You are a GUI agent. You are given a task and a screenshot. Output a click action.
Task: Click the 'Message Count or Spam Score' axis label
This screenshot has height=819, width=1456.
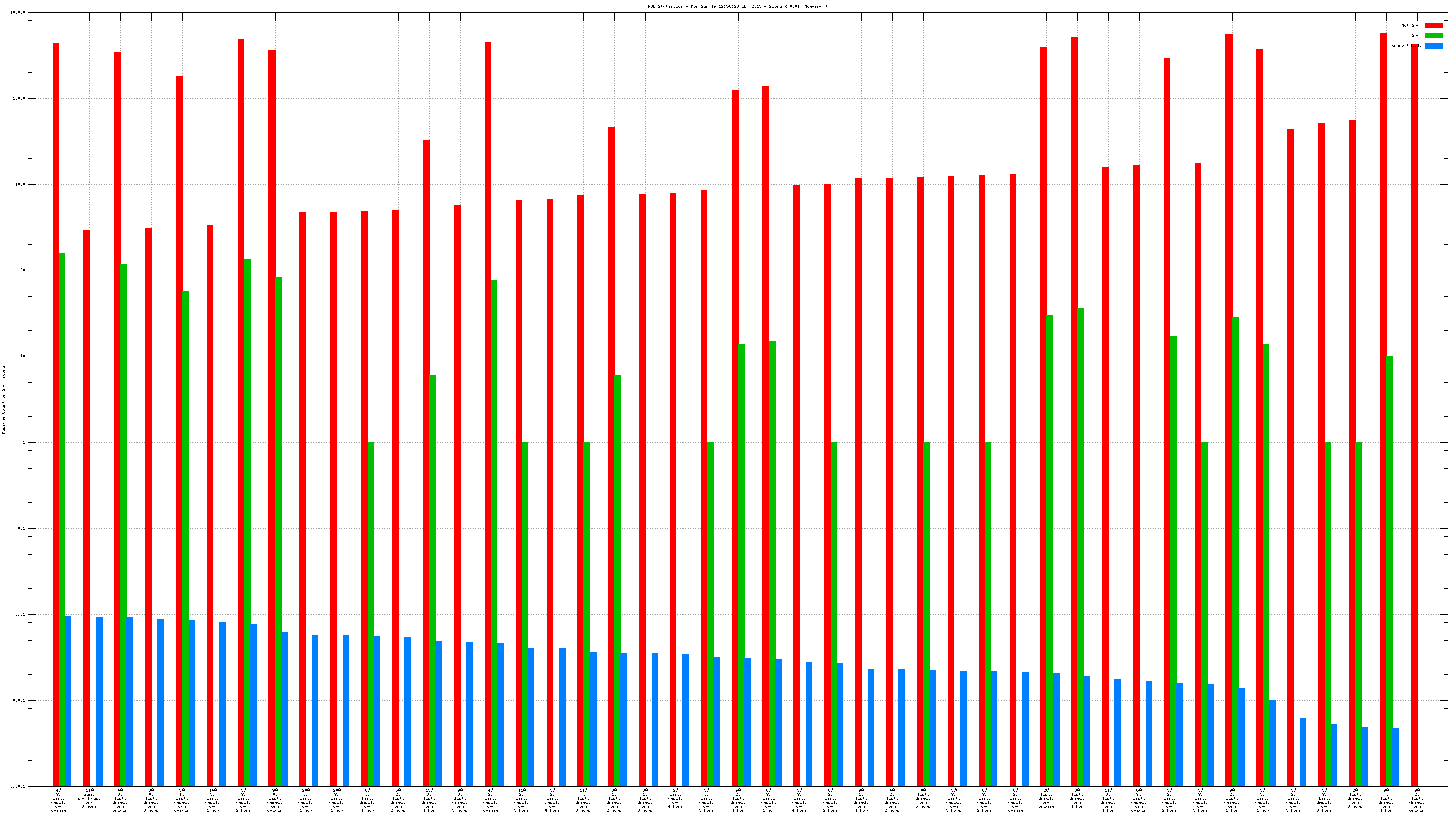click(x=4, y=399)
